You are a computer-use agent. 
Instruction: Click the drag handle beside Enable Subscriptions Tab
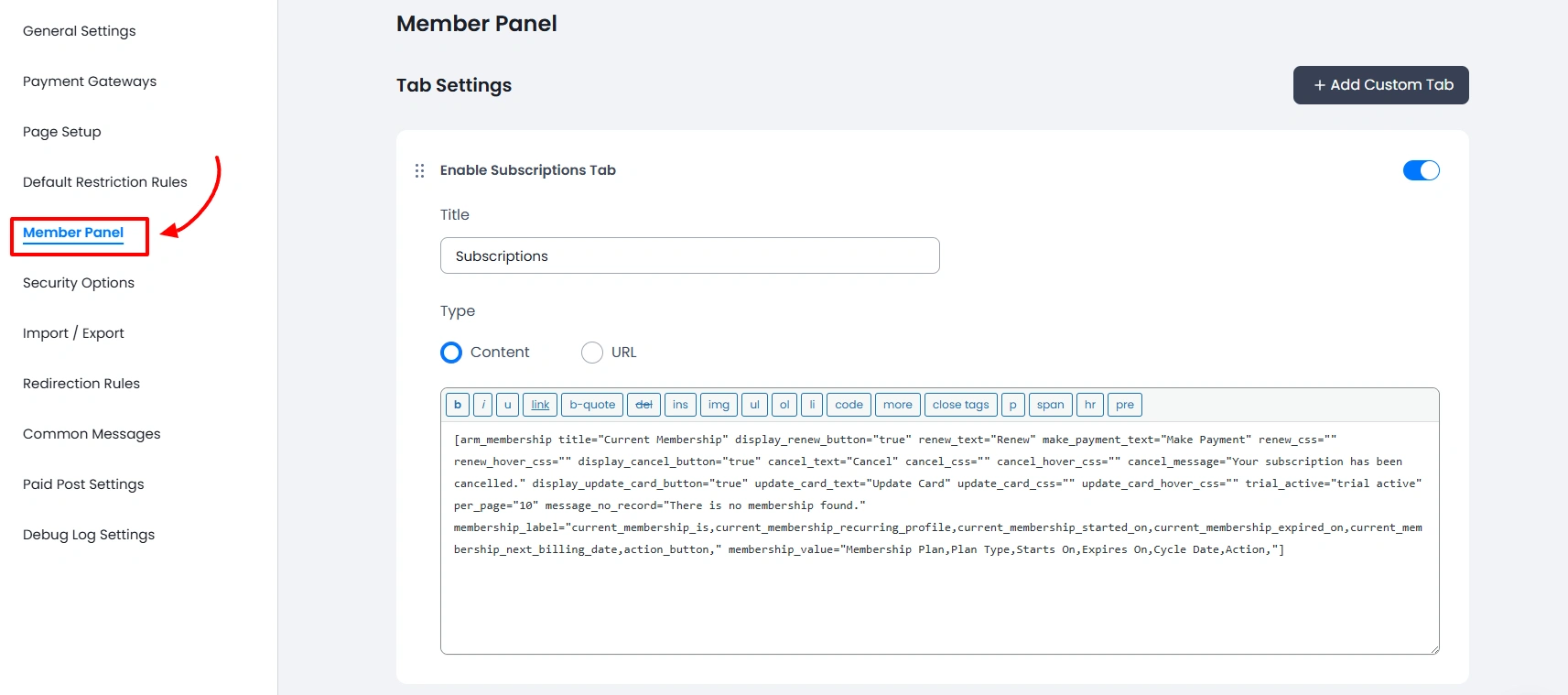[420, 170]
